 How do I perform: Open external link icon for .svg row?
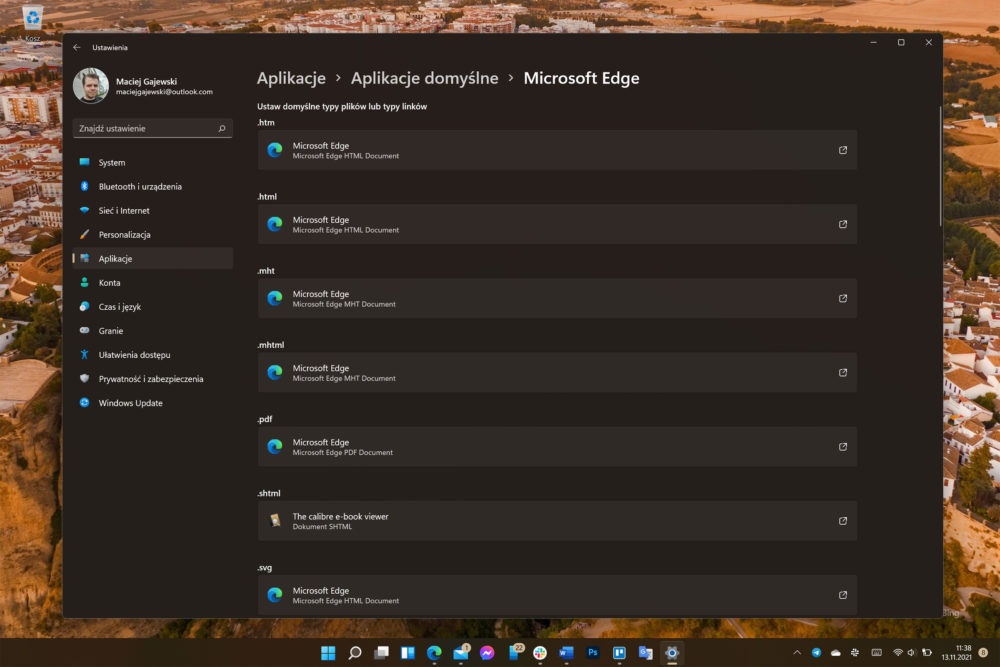click(842, 594)
